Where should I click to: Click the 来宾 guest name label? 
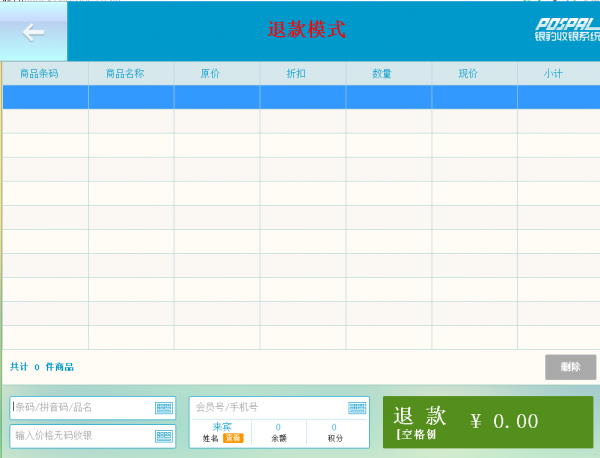tap(222, 427)
